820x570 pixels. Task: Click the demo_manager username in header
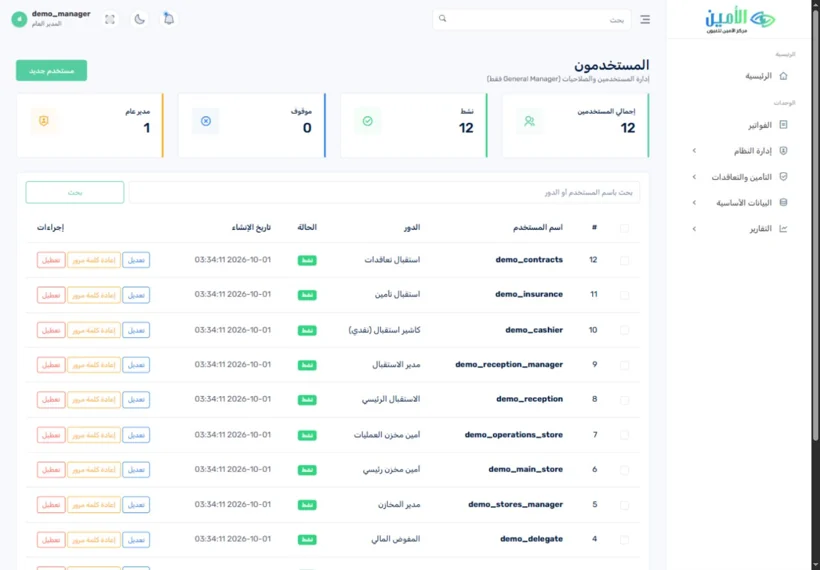[x=61, y=14]
